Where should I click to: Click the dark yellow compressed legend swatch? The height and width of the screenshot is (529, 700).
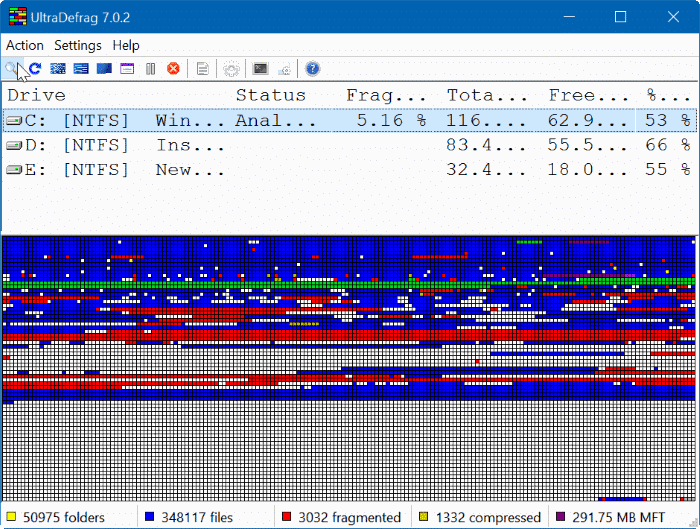pyautogui.click(x=424, y=517)
